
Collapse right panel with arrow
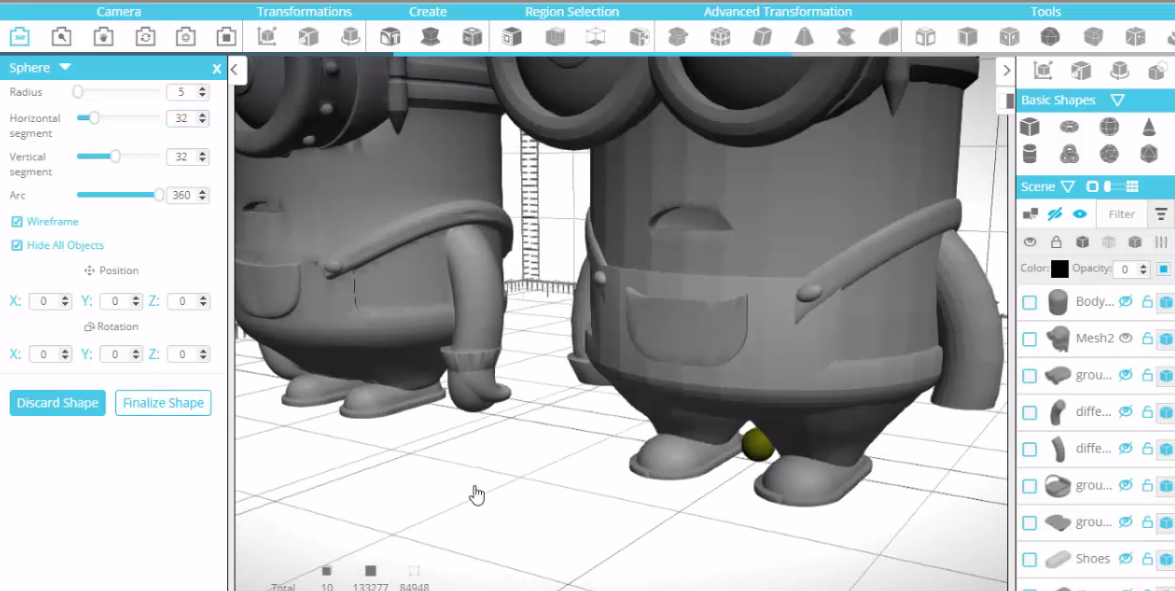click(x=1006, y=70)
